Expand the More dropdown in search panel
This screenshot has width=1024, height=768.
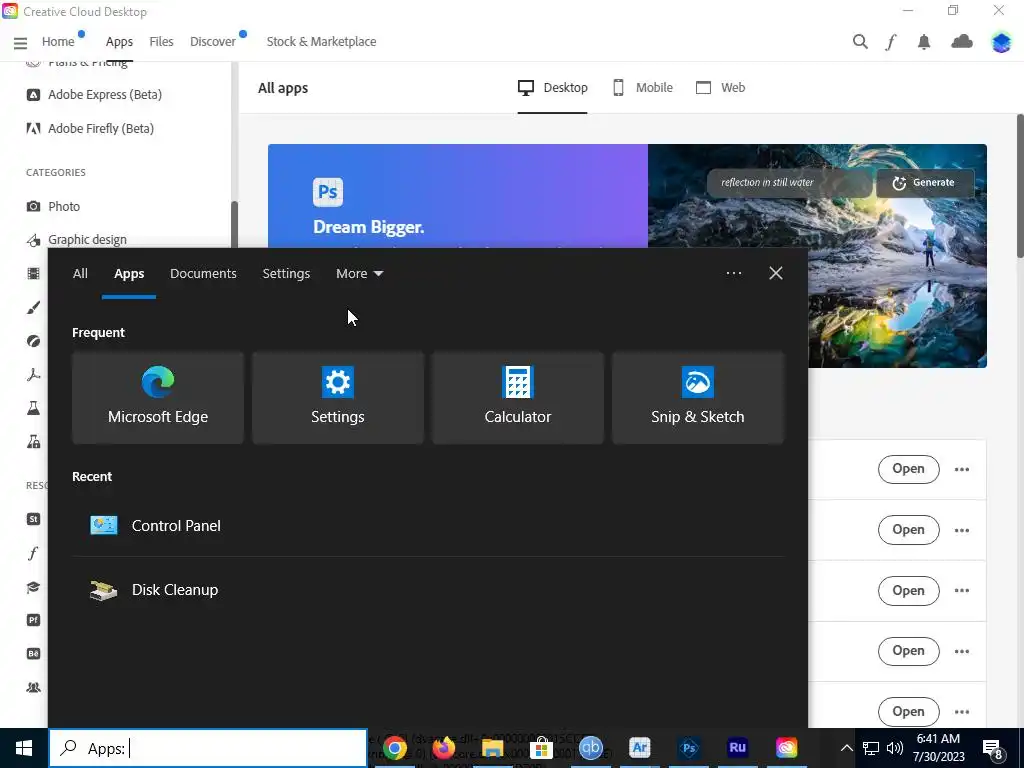click(x=359, y=274)
